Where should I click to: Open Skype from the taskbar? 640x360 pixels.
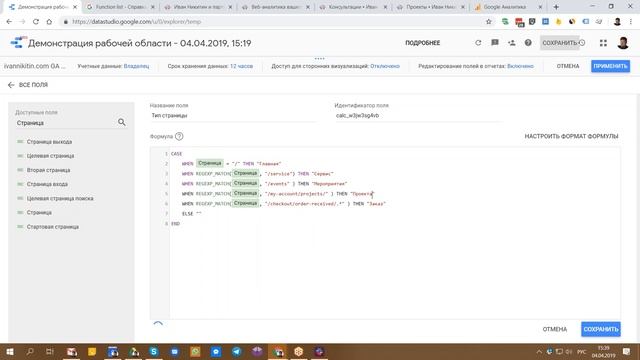[154, 351]
